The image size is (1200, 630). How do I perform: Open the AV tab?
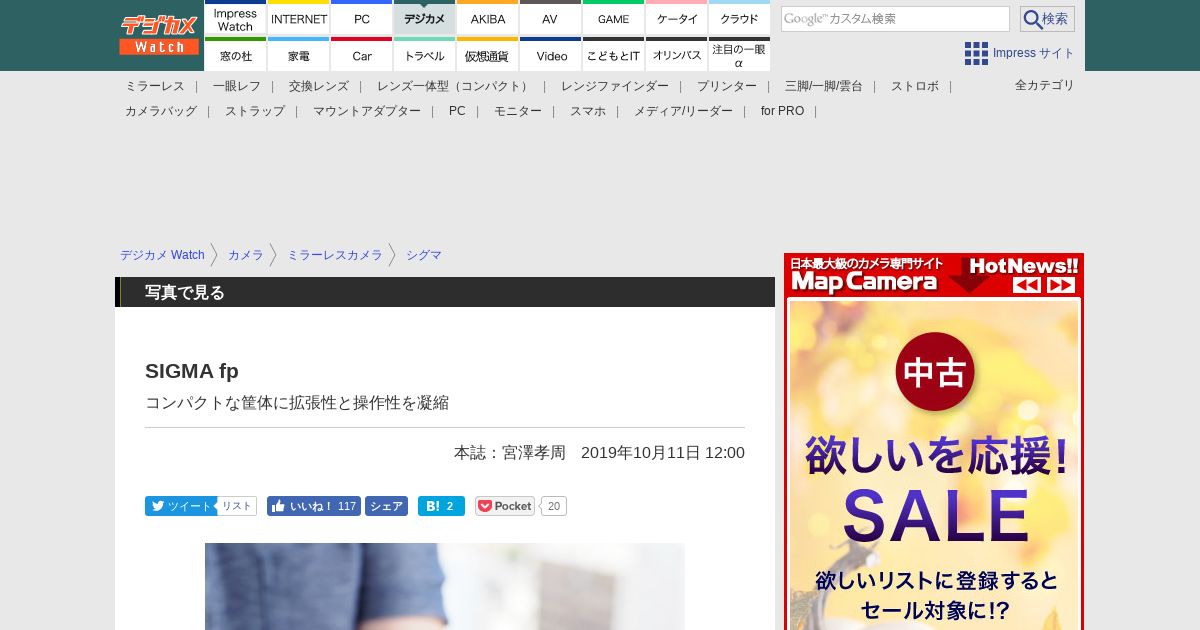pos(551,18)
